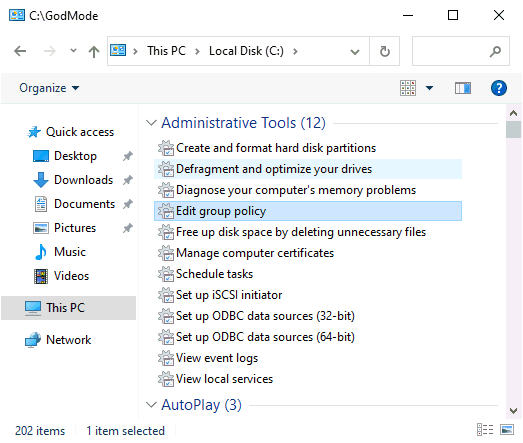Viewport: 523px width, 443px height.
Task: Open the Downloads folder in Quick access
Action: point(83,180)
